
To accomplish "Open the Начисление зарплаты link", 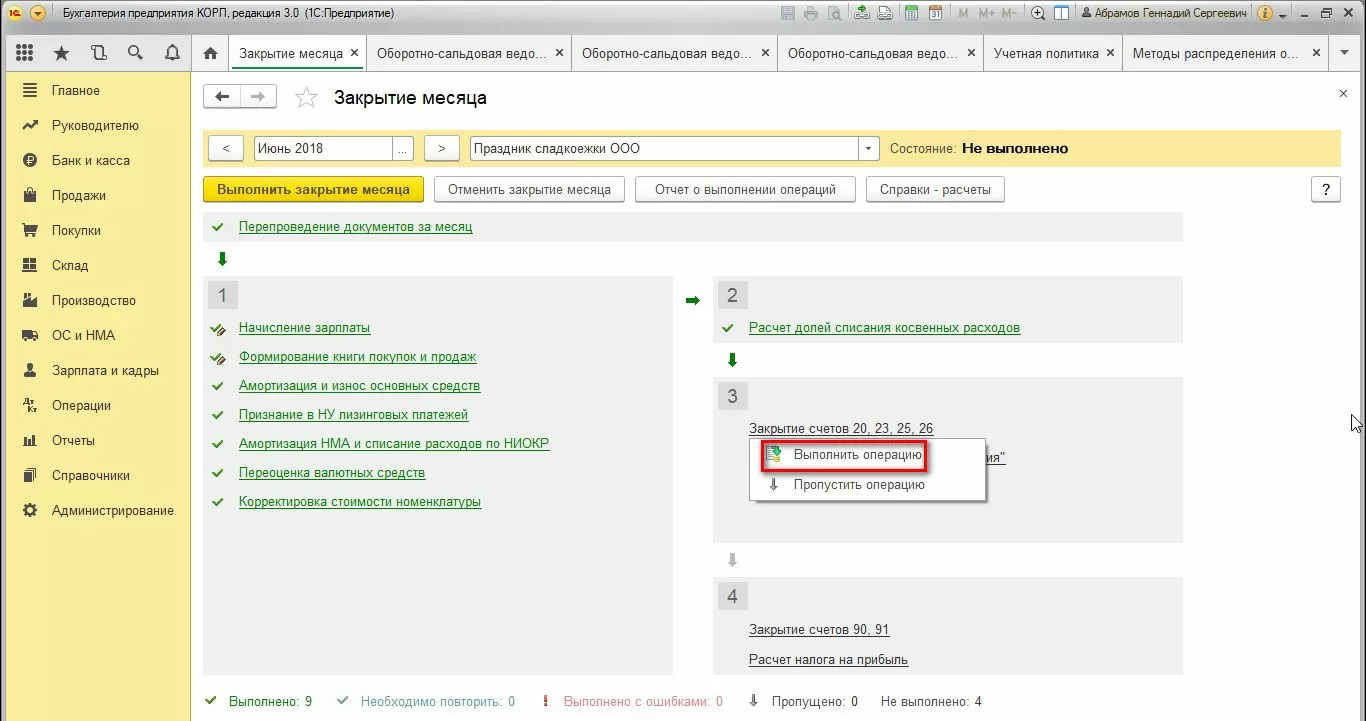I will [304, 328].
